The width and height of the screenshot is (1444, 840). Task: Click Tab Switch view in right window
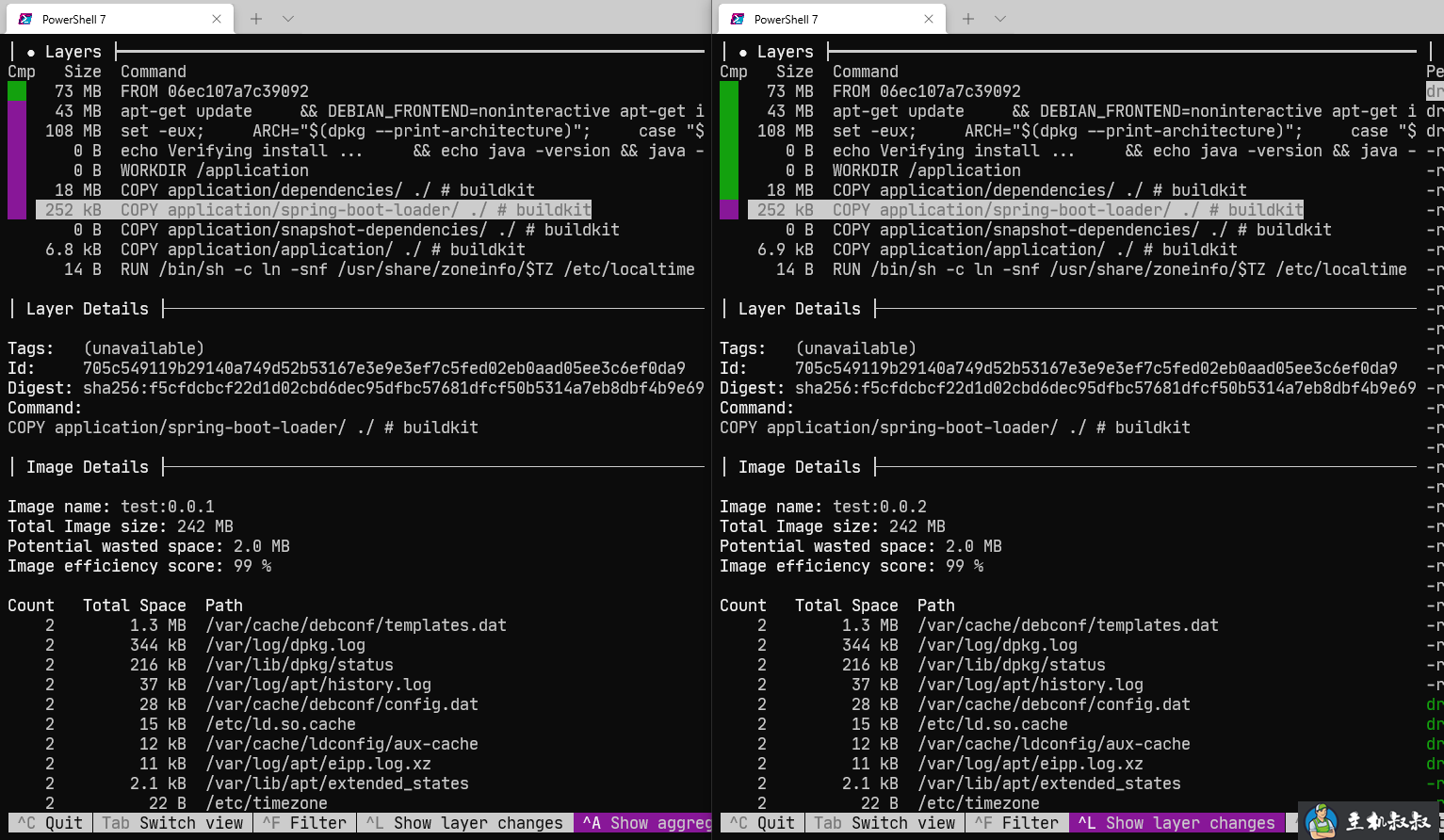pos(884,823)
